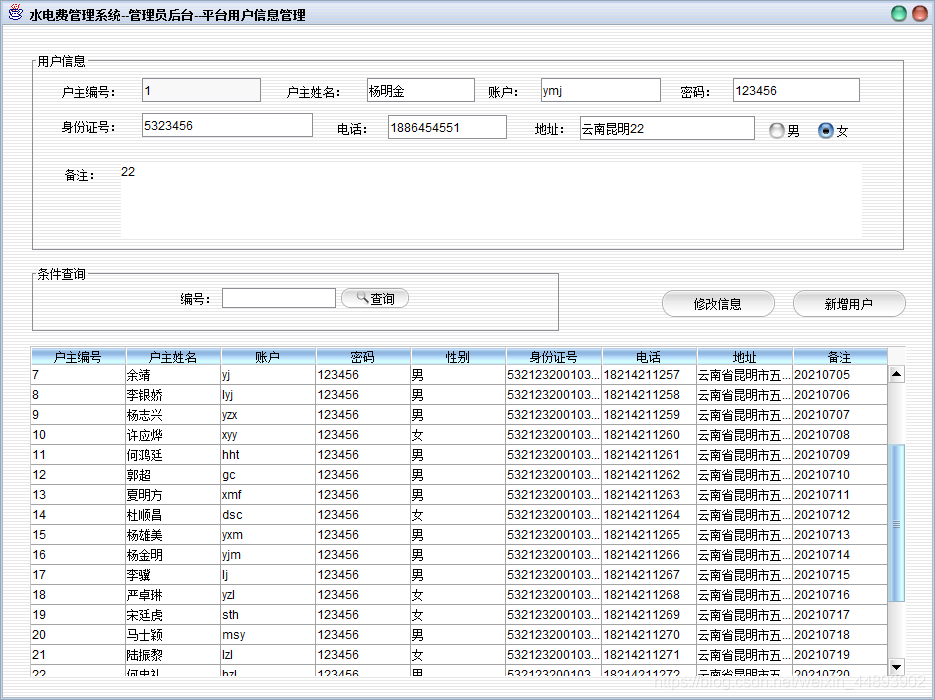This screenshot has height=700, width=935.
Task: Focus the 账户 input field
Action: pyautogui.click(x=600, y=91)
